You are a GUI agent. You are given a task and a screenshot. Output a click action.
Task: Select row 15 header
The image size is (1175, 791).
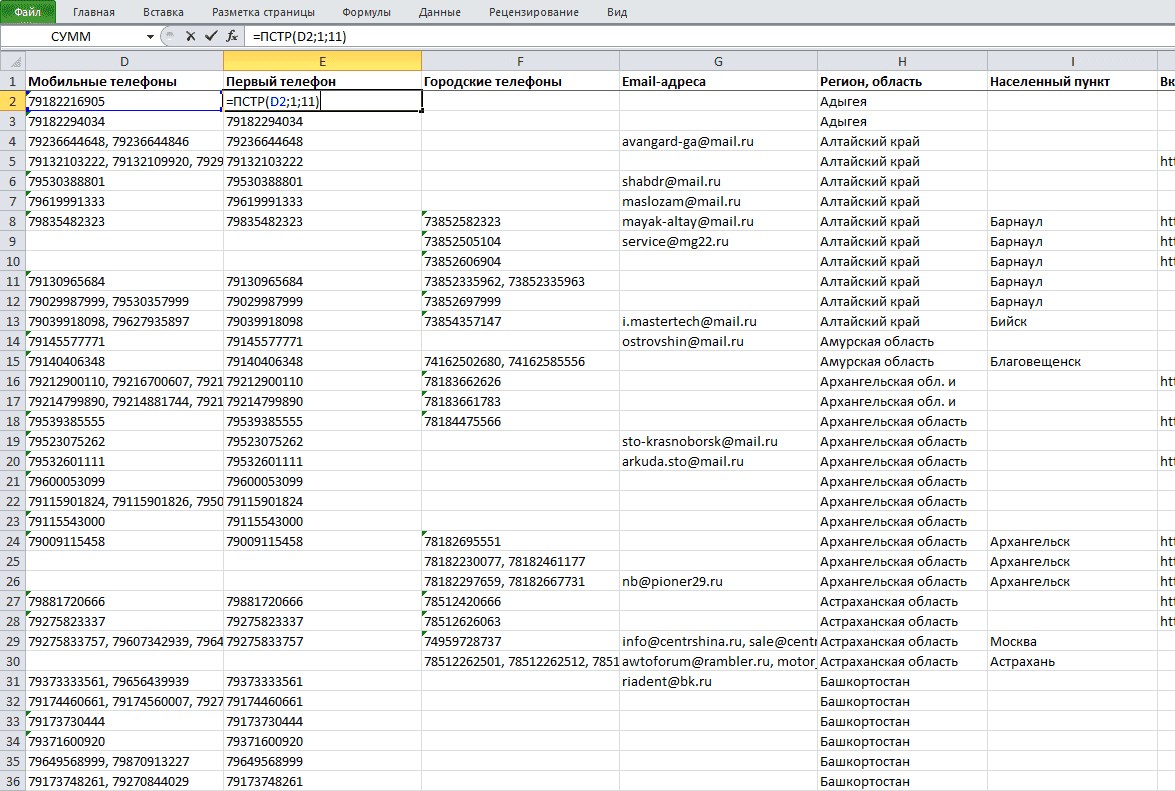coord(13,361)
